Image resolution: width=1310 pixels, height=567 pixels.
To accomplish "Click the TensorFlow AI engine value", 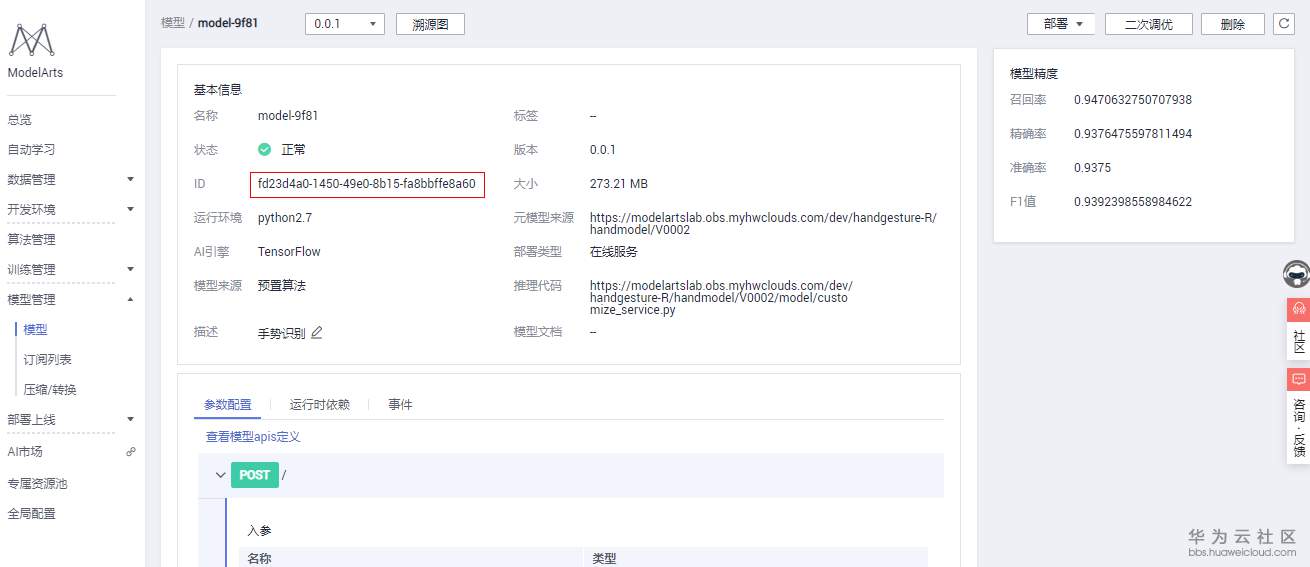I will click(289, 252).
